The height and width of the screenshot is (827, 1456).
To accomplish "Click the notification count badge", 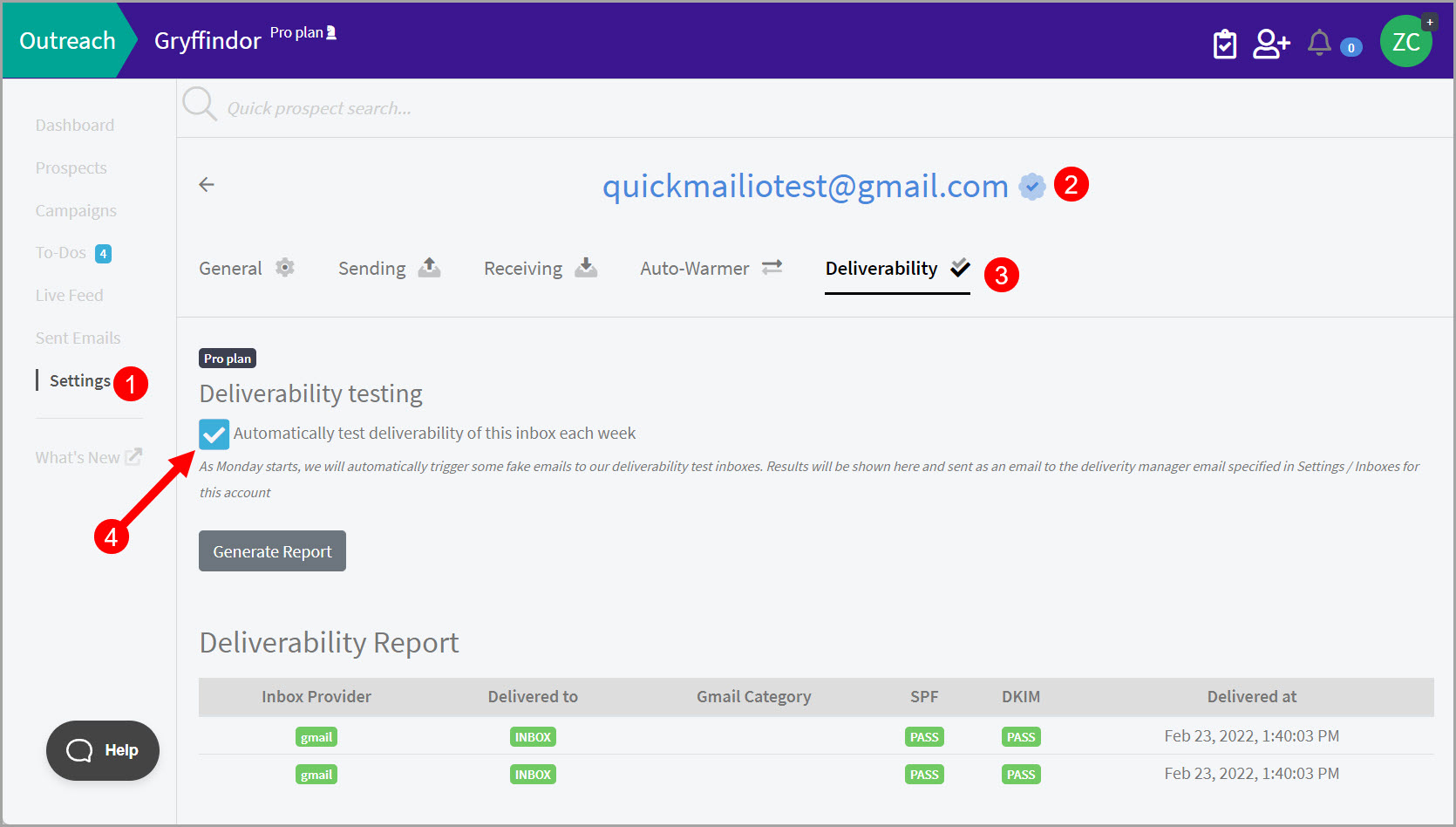I will pyautogui.click(x=1351, y=47).
